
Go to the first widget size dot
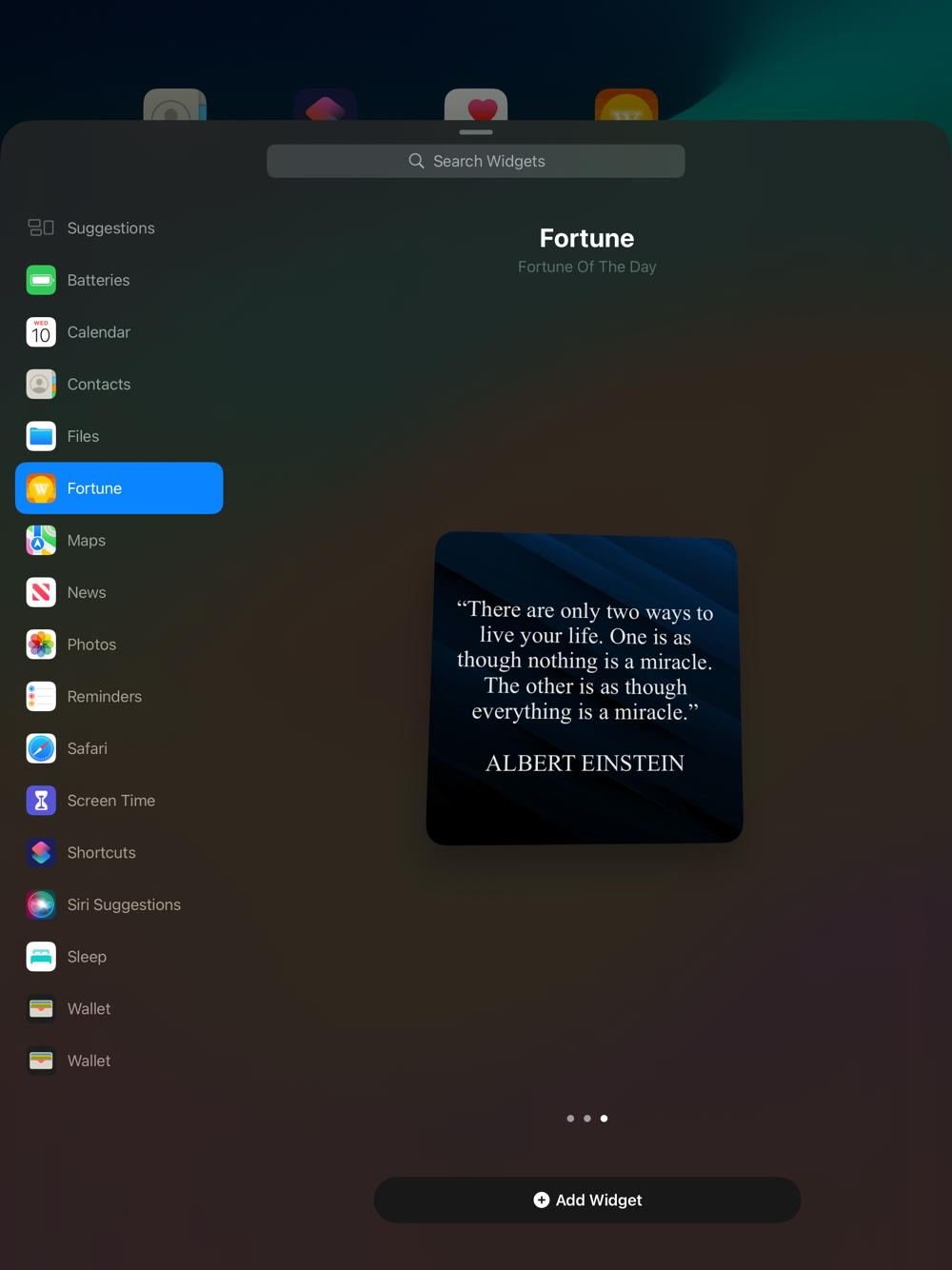tap(570, 1119)
